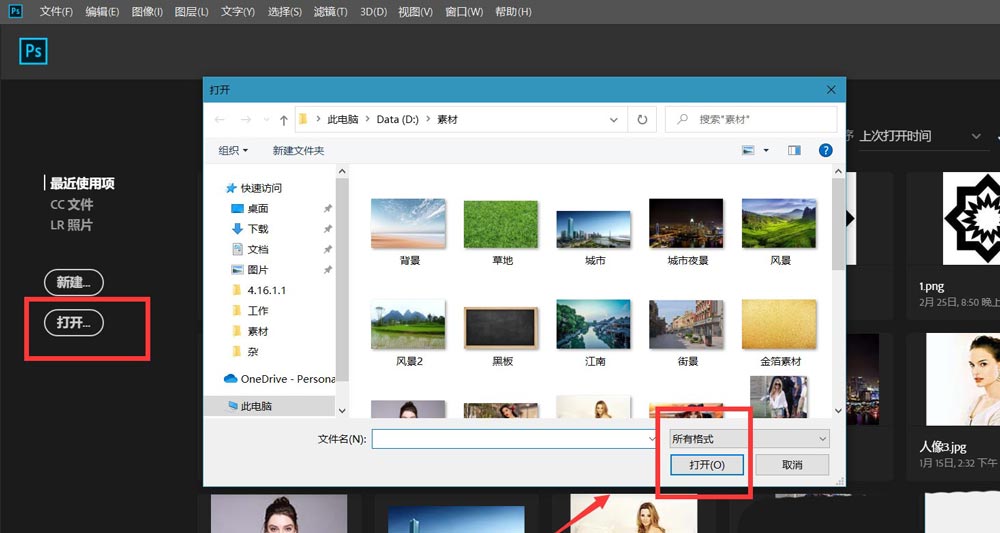Expand the file name history dropdown
This screenshot has width=1000, height=533.
point(652,439)
